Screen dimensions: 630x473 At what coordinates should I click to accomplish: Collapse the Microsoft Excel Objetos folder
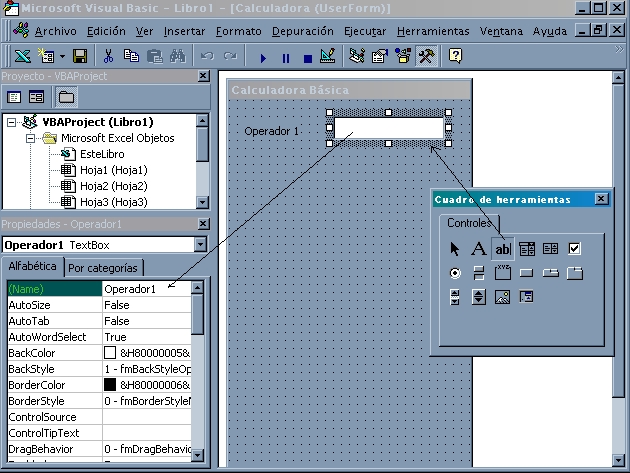[32, 138]
